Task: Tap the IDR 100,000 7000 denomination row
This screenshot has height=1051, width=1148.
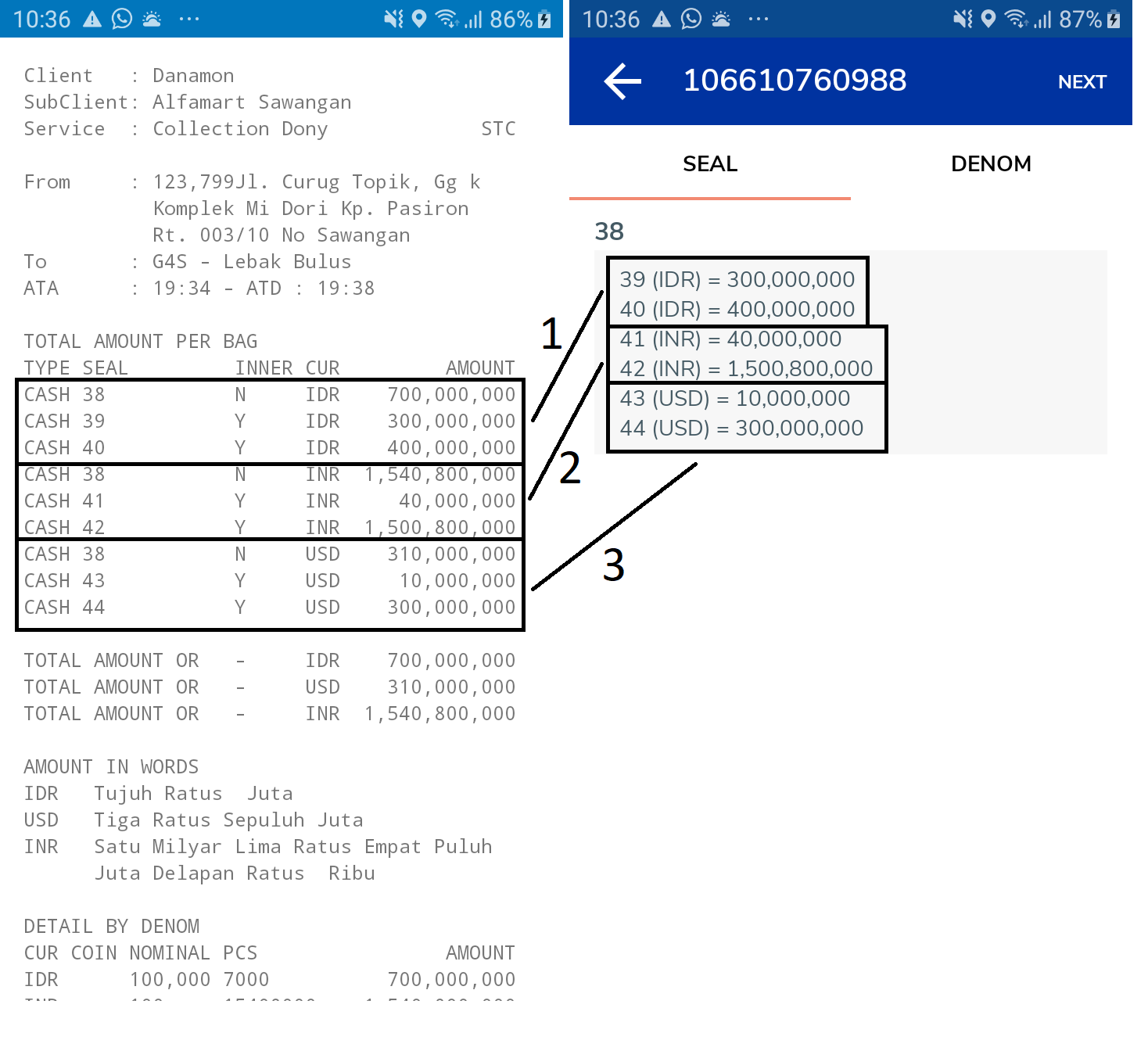Action: pos(270,980)
